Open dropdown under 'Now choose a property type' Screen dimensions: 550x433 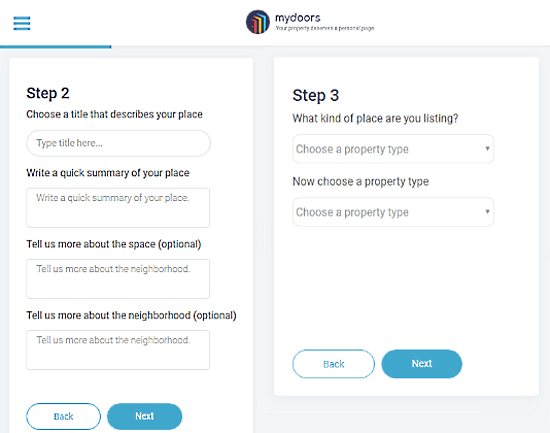[393, 212]
